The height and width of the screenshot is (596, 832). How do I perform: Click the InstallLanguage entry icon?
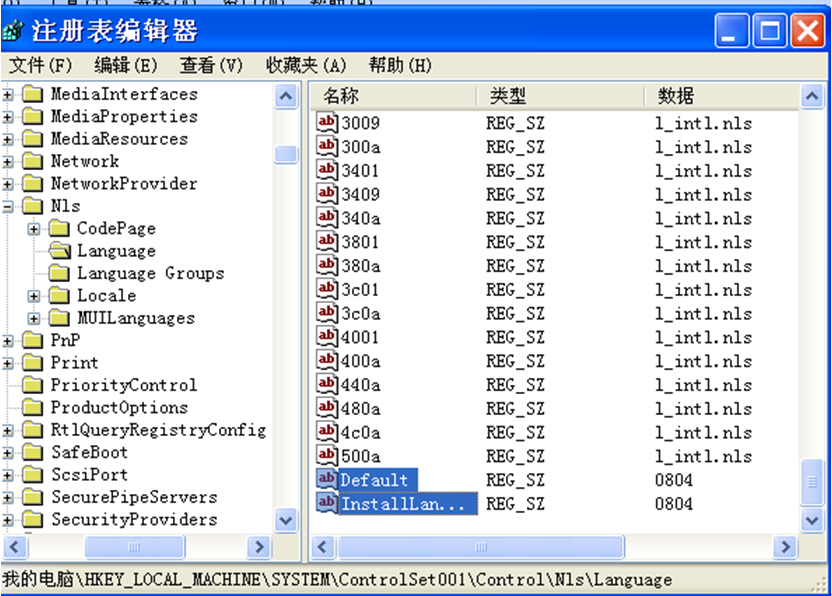pyautogui.click(x=327, y=504)
